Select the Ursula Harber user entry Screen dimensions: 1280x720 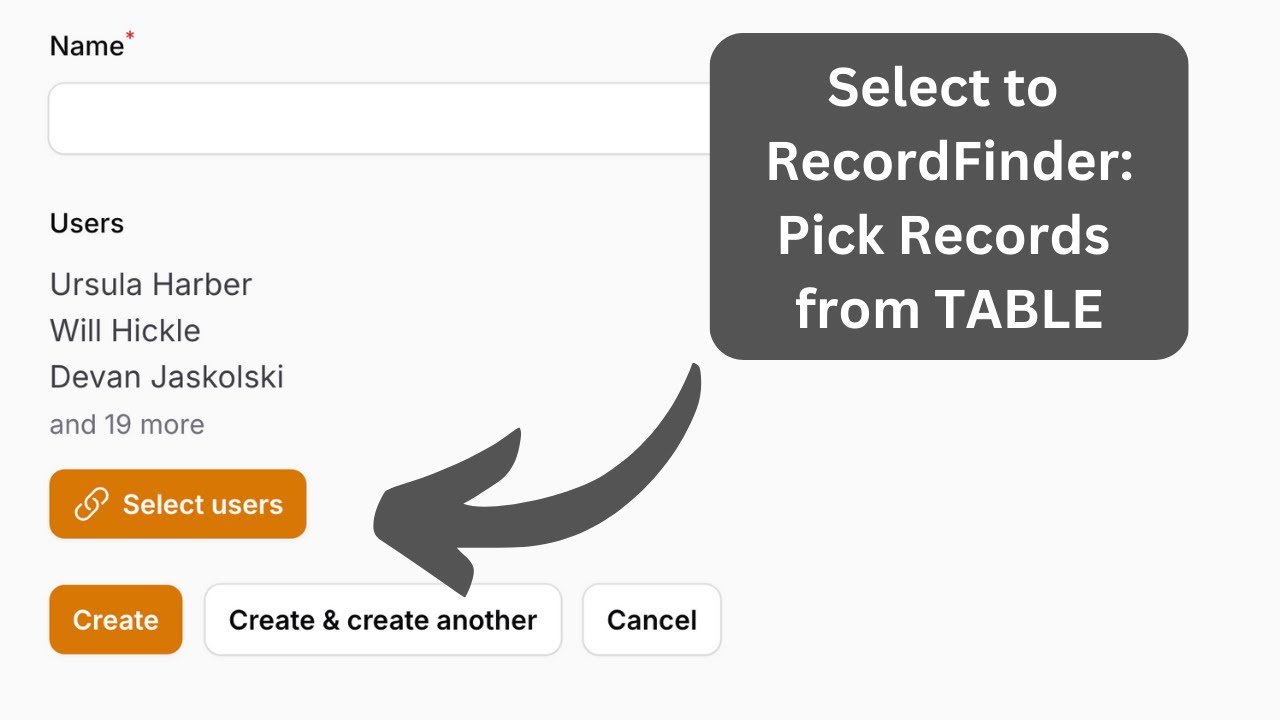pyautogui.click(x=151, y=285)
